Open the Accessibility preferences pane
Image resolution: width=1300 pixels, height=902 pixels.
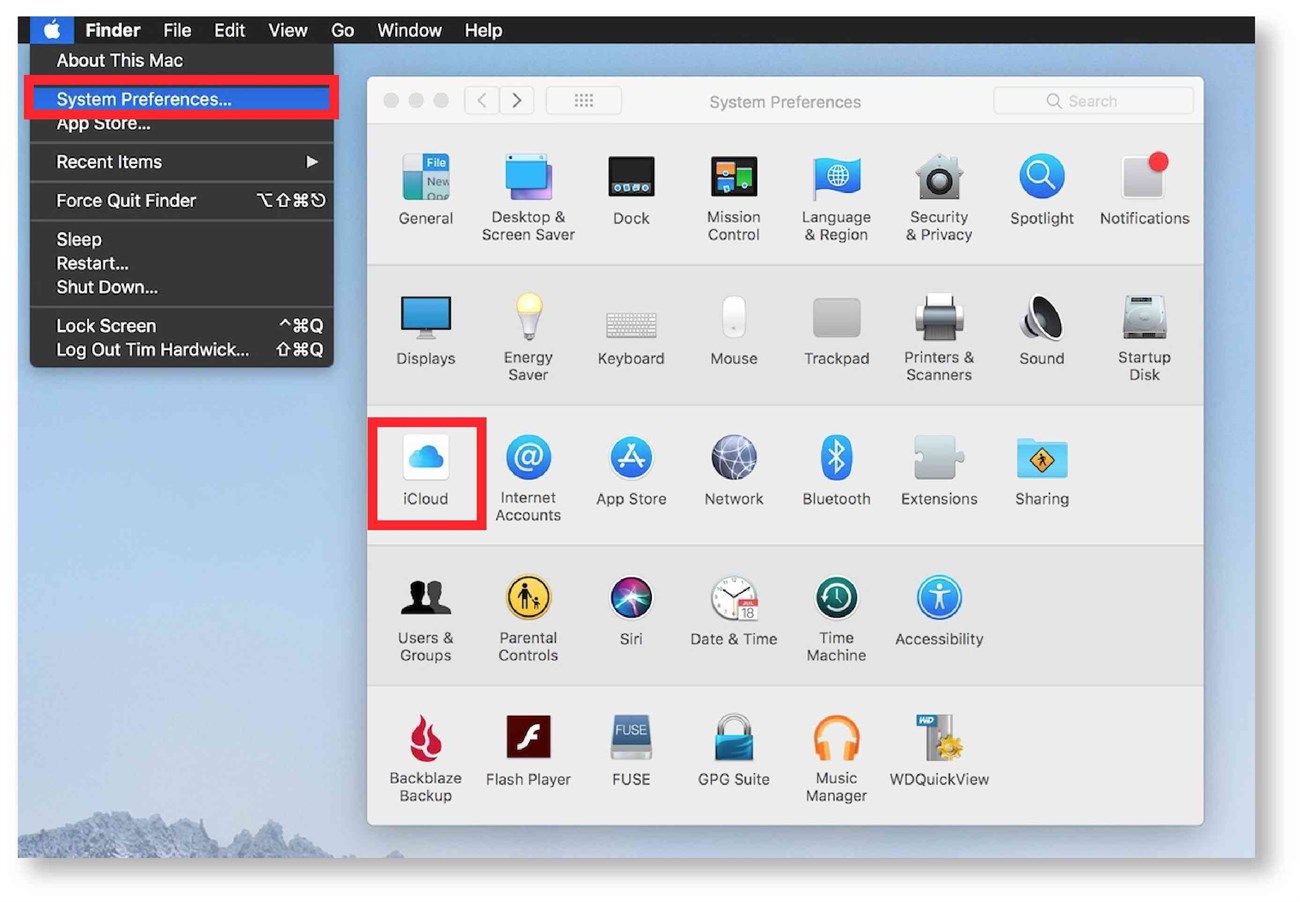click(x=939, y=611)
